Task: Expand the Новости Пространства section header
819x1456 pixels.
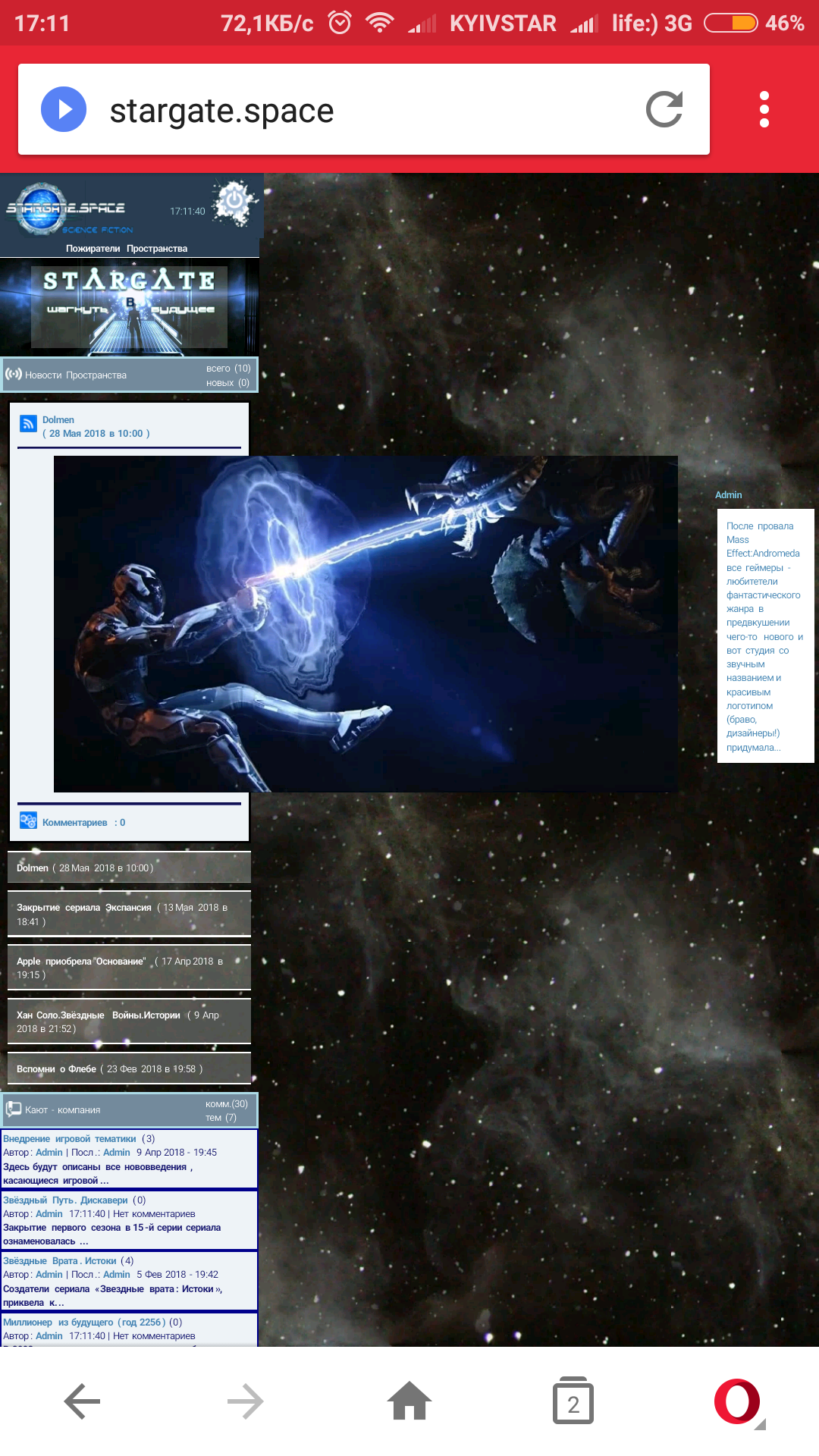Action: (x=129, y=375)
